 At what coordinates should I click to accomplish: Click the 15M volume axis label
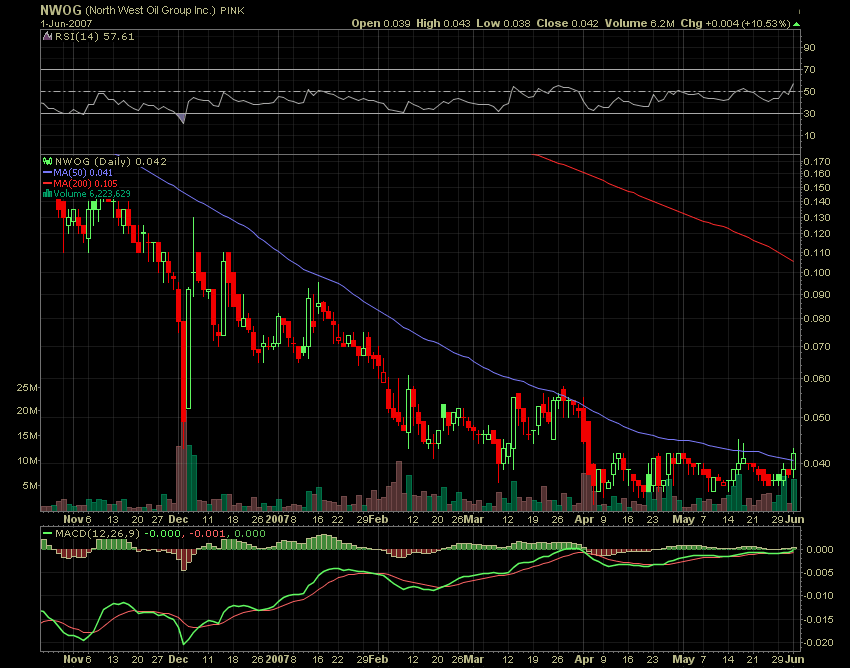27,436
